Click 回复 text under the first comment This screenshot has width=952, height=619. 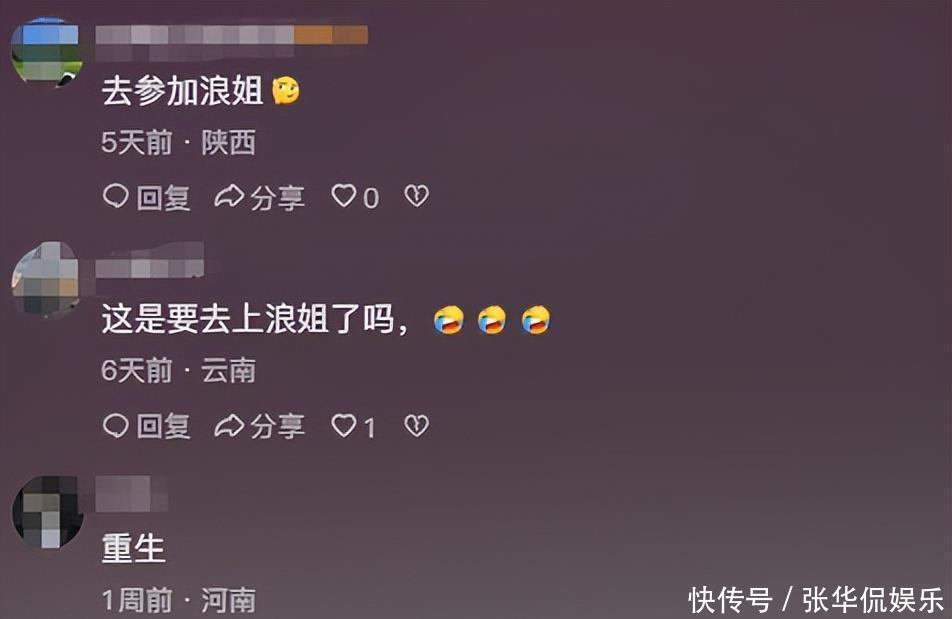[163, 198]
